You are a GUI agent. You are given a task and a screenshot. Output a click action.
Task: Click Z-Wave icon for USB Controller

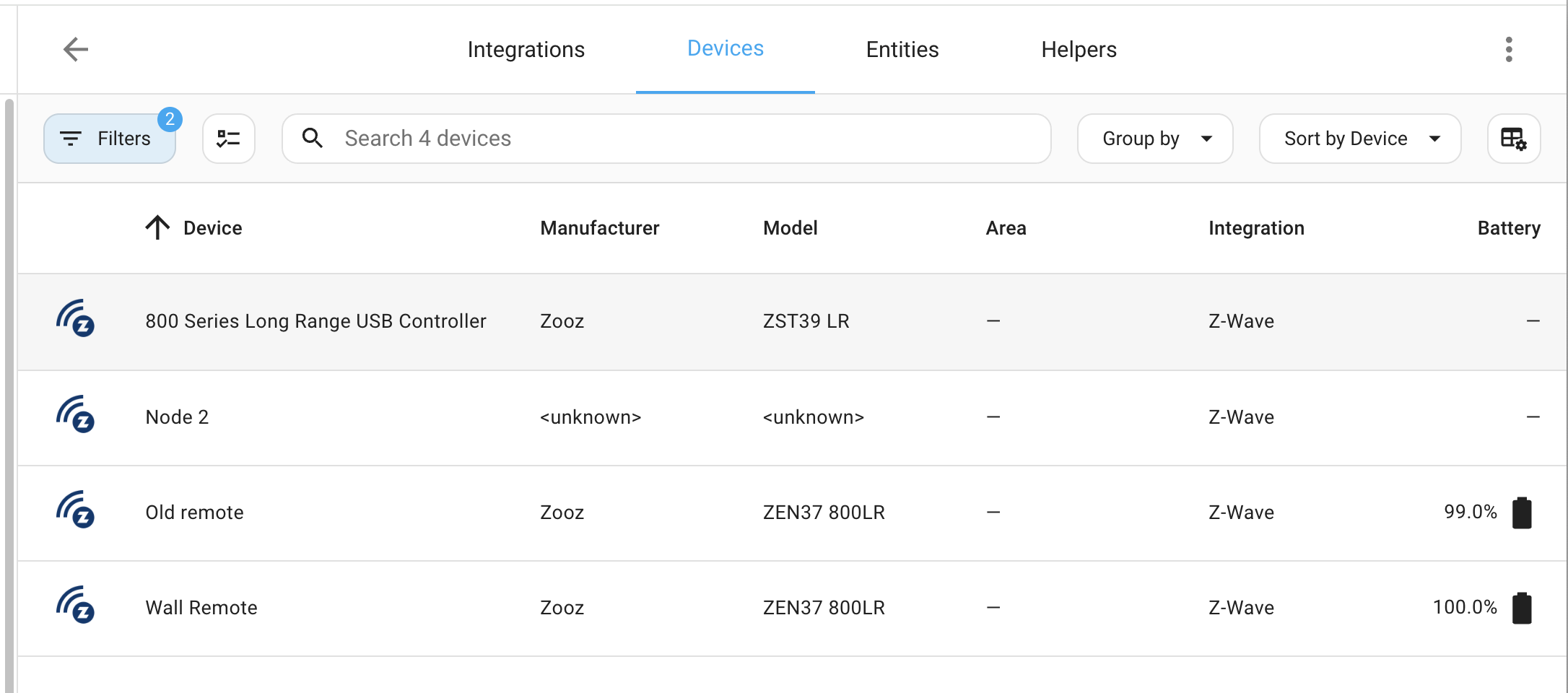[x=76, y=319]
